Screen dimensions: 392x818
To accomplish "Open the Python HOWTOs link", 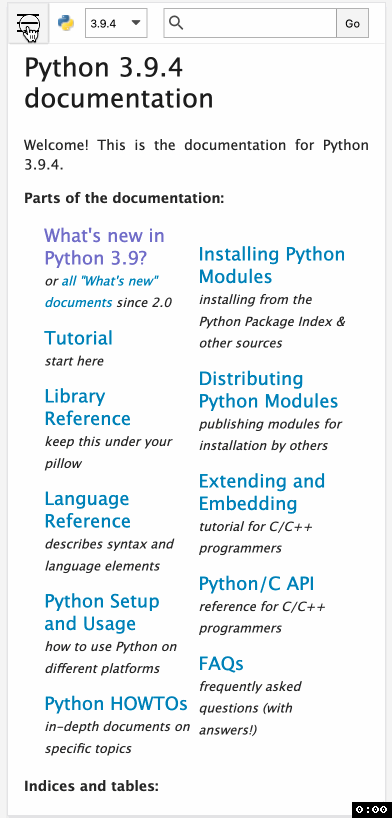I will coord(116,704).
